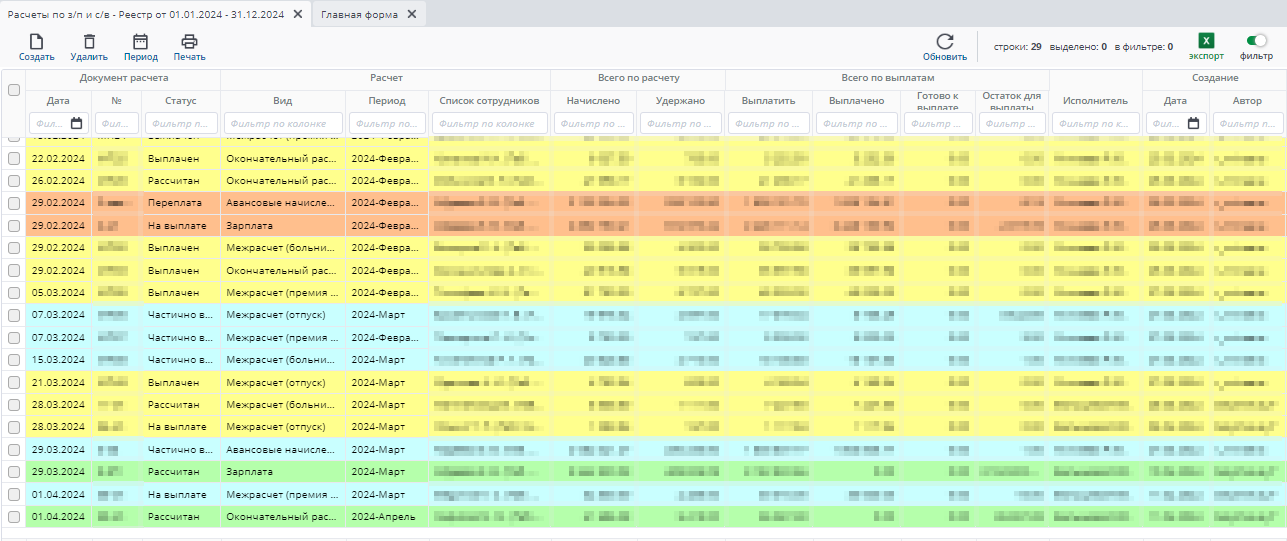Check the select-all checkbox in table header
This screenshot has width=1287, height=541.
click(x=14, y=90)
